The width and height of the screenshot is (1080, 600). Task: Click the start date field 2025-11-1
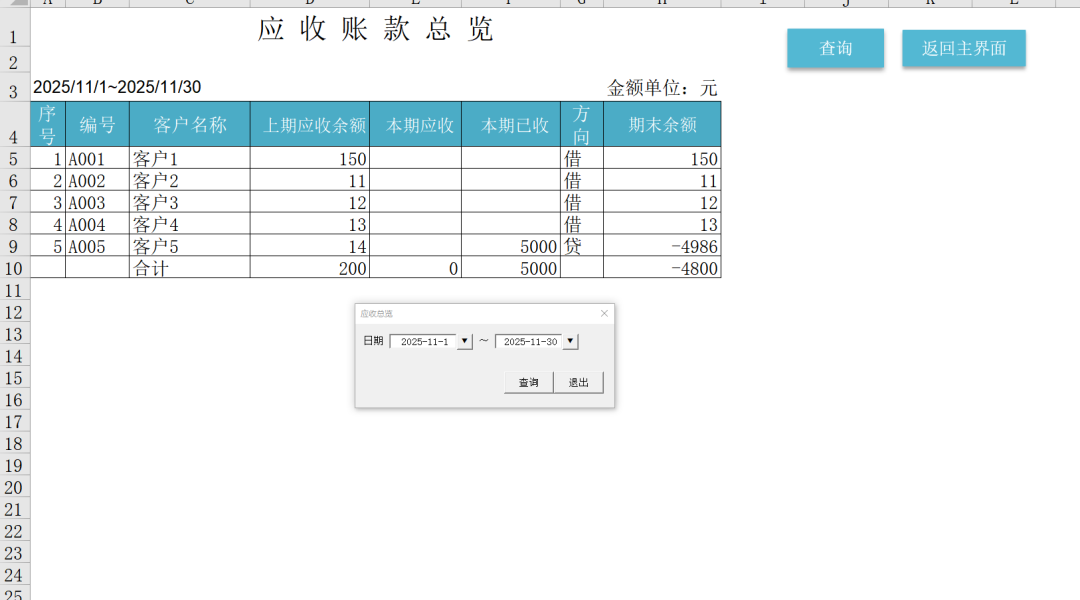424,341
